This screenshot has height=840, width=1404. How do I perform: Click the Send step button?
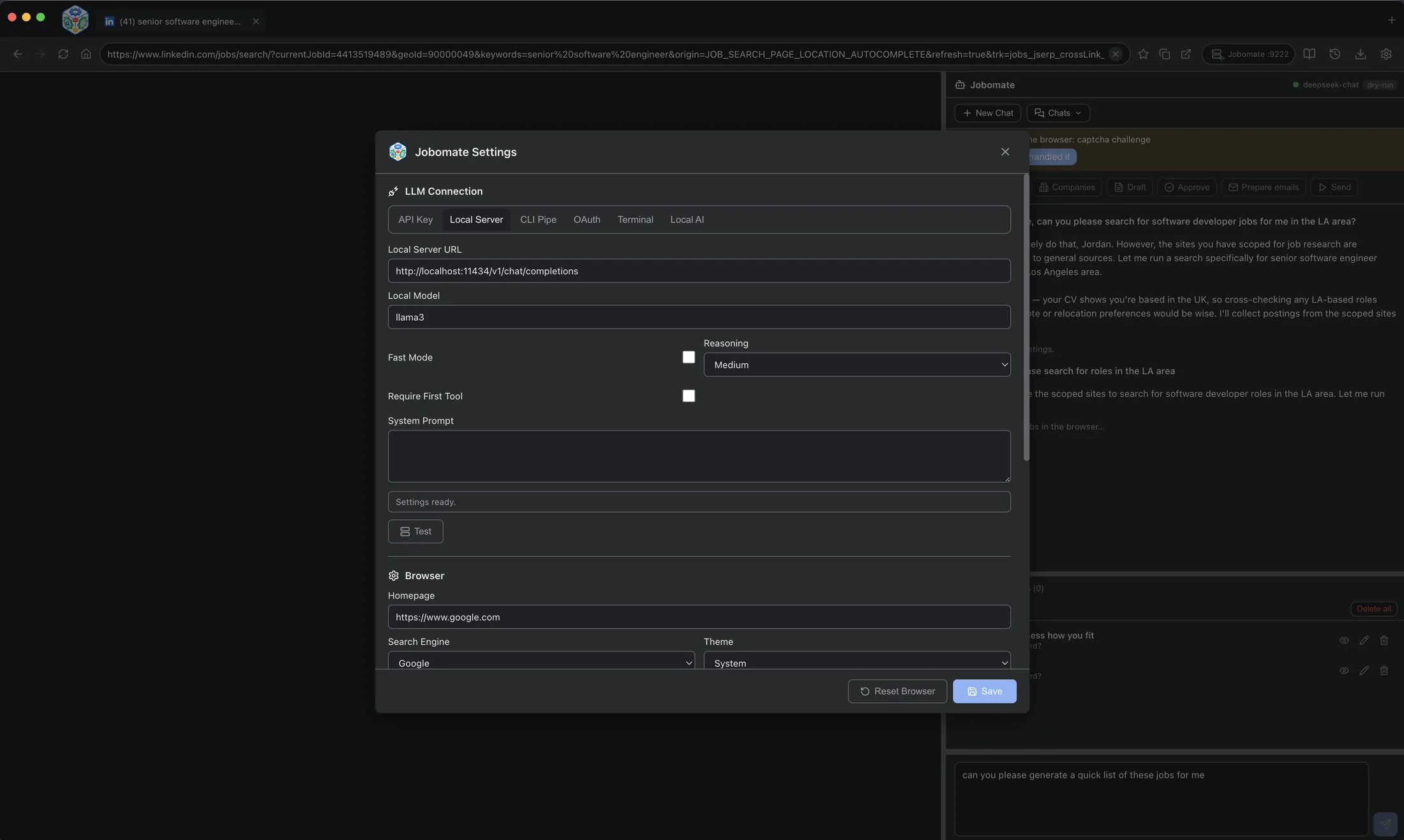coord(1334,188)
